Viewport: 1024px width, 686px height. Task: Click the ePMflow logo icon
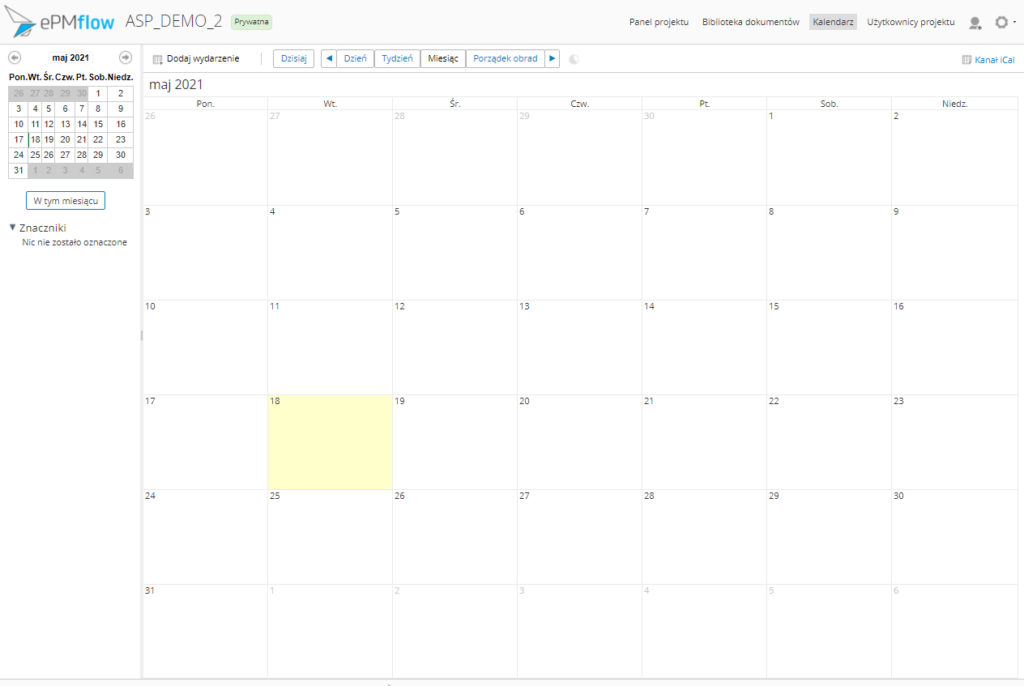click(x=22, y=22)
